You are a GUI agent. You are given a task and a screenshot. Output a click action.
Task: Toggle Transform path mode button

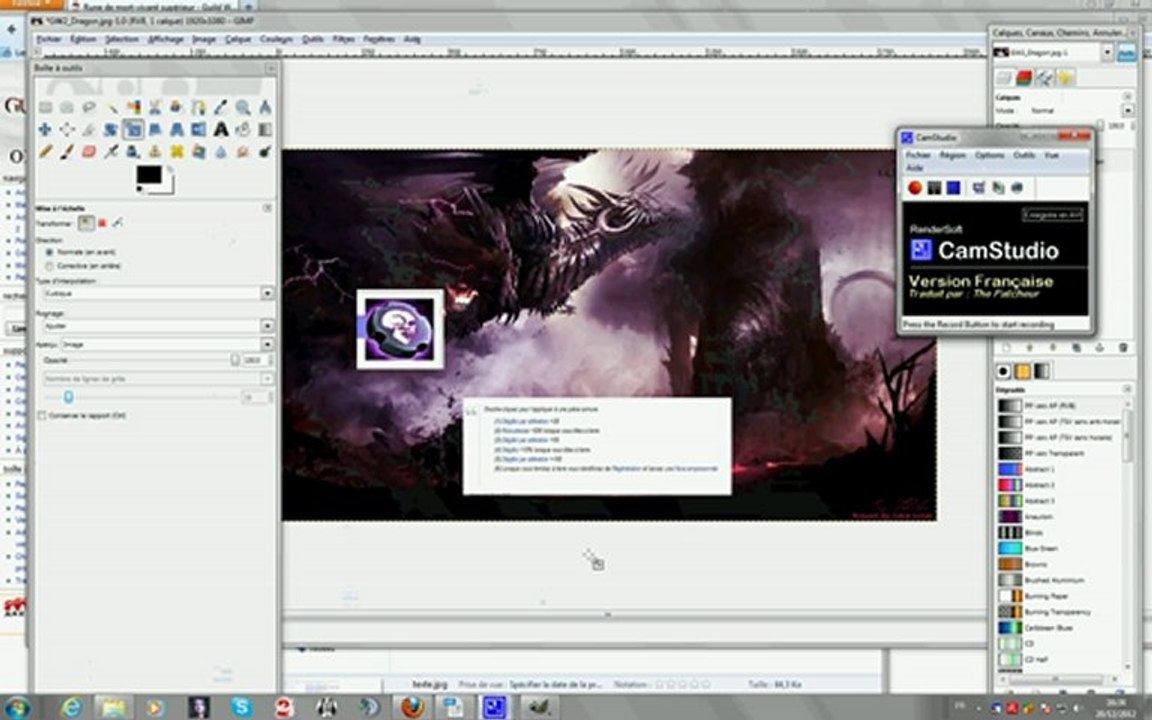[118, 223]
